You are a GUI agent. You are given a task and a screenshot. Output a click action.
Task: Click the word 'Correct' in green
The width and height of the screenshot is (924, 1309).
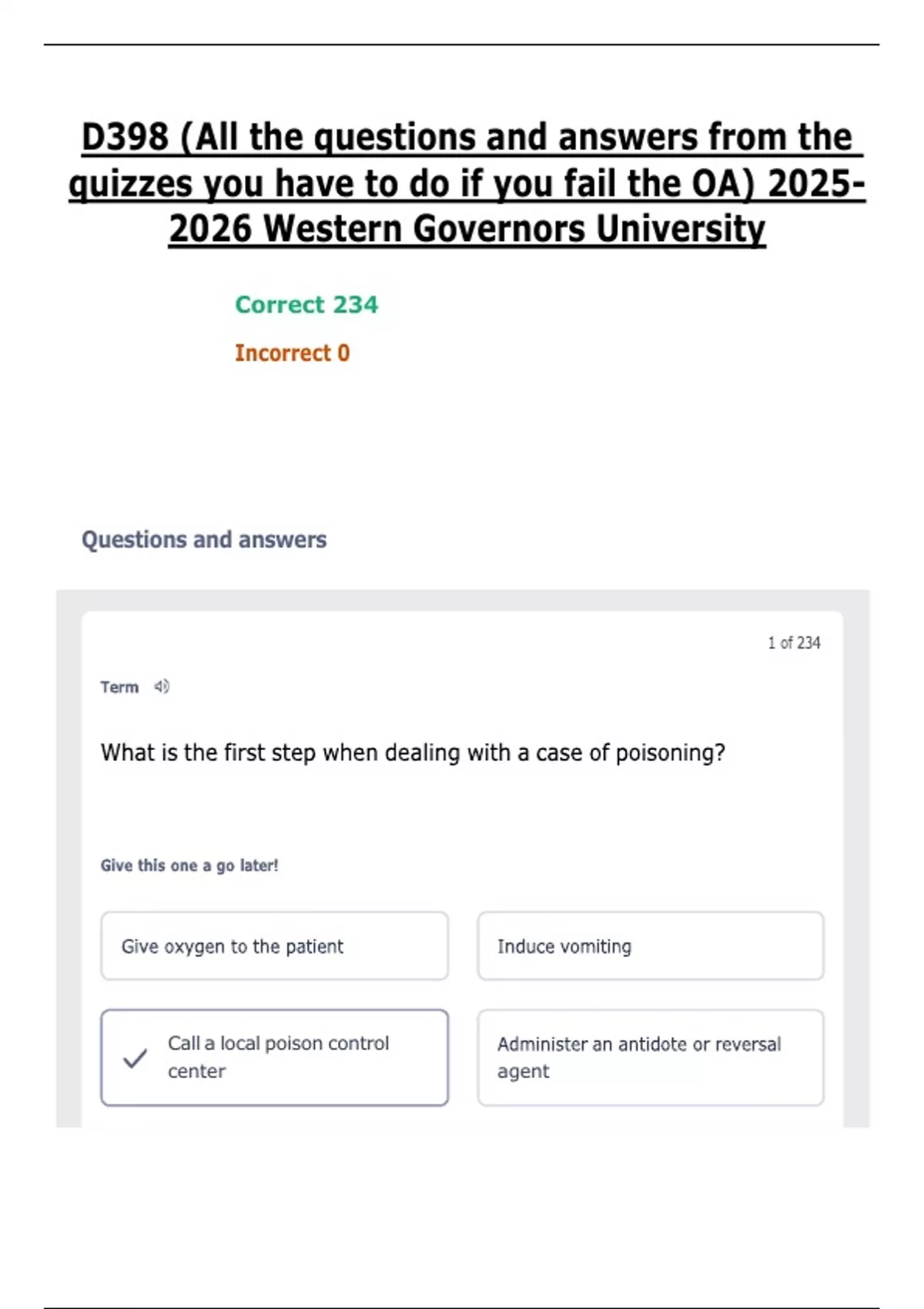[280, 304]
